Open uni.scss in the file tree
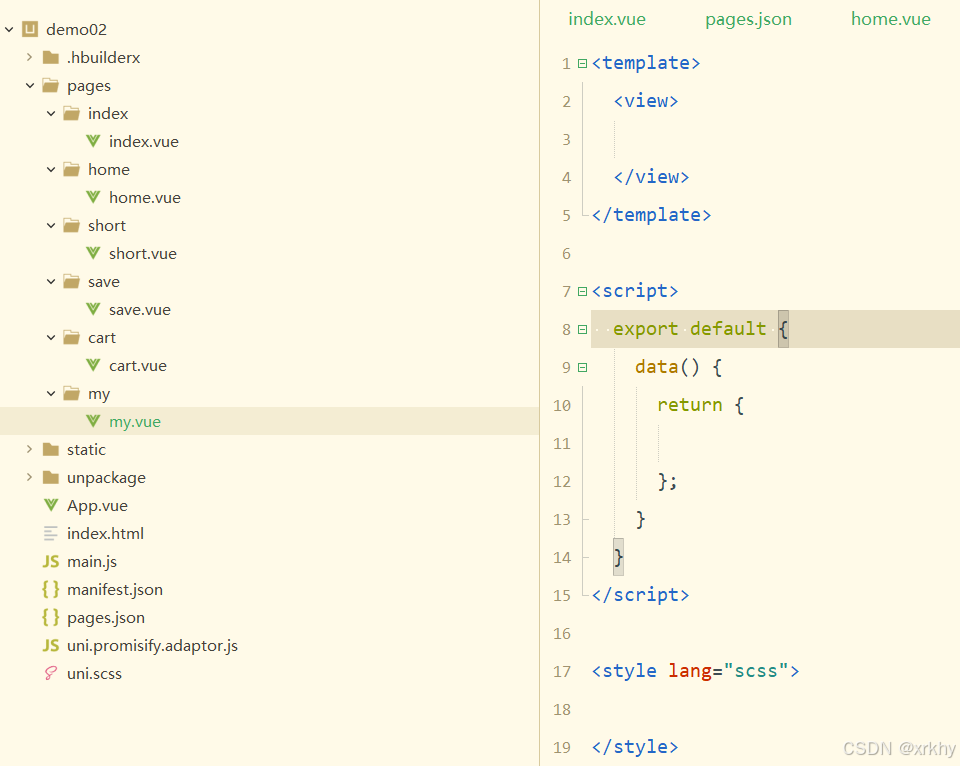The width and height of the screenshot is (960, 766). [x=94, y=674]
